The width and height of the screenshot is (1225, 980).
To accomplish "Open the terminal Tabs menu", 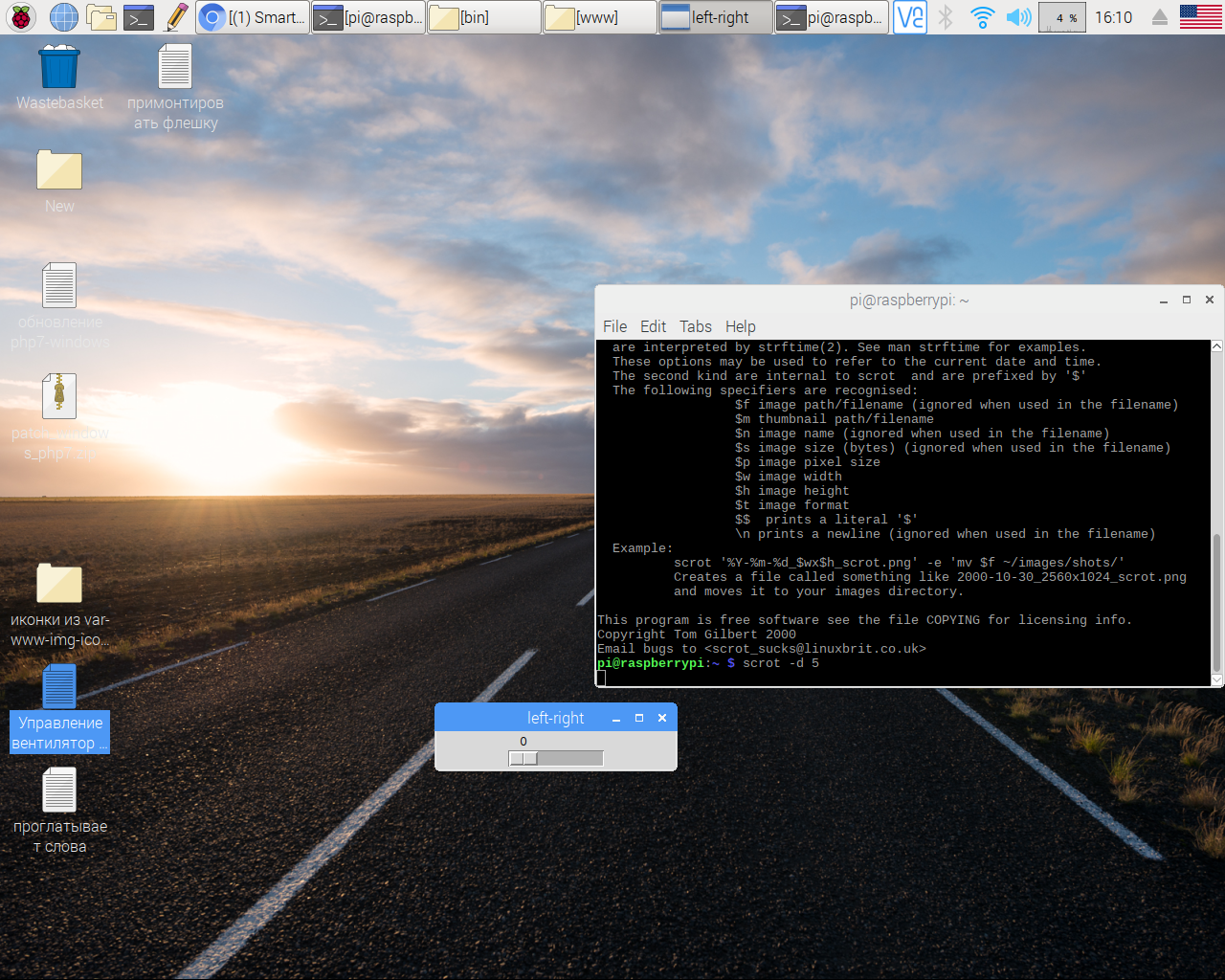I will point(696,326).
